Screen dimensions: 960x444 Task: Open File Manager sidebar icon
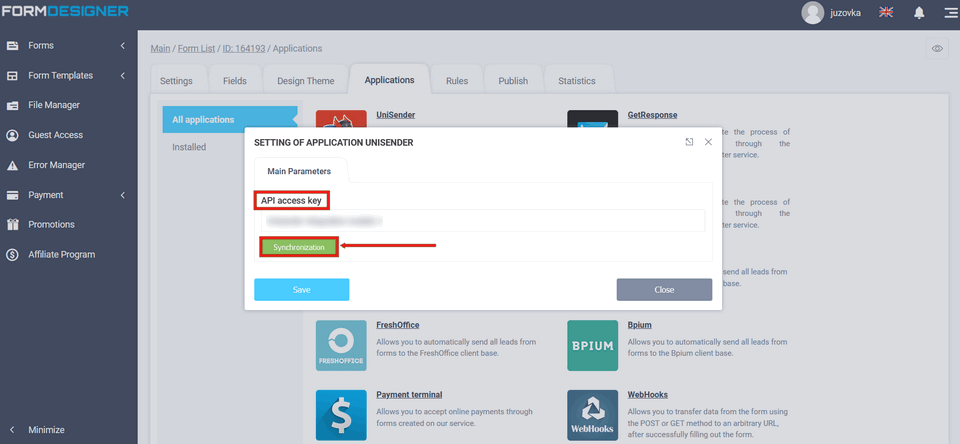[x=12, y=105]
